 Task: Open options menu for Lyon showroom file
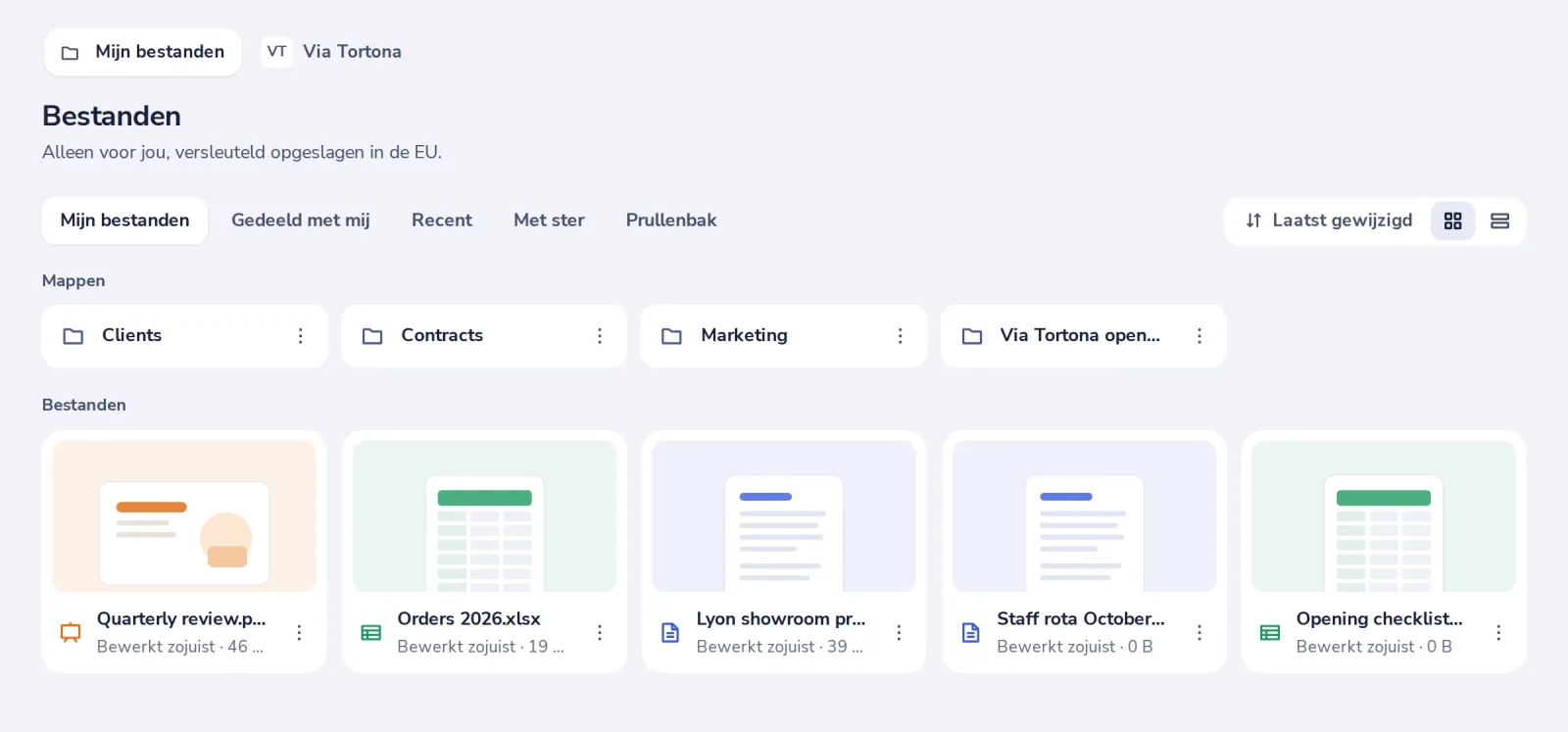click(899, 633)
